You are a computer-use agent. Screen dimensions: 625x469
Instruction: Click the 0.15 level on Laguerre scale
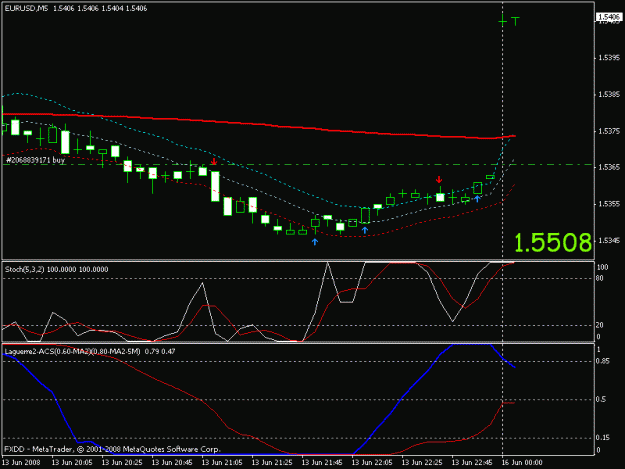pyautogui.click(x=603, y=438)
